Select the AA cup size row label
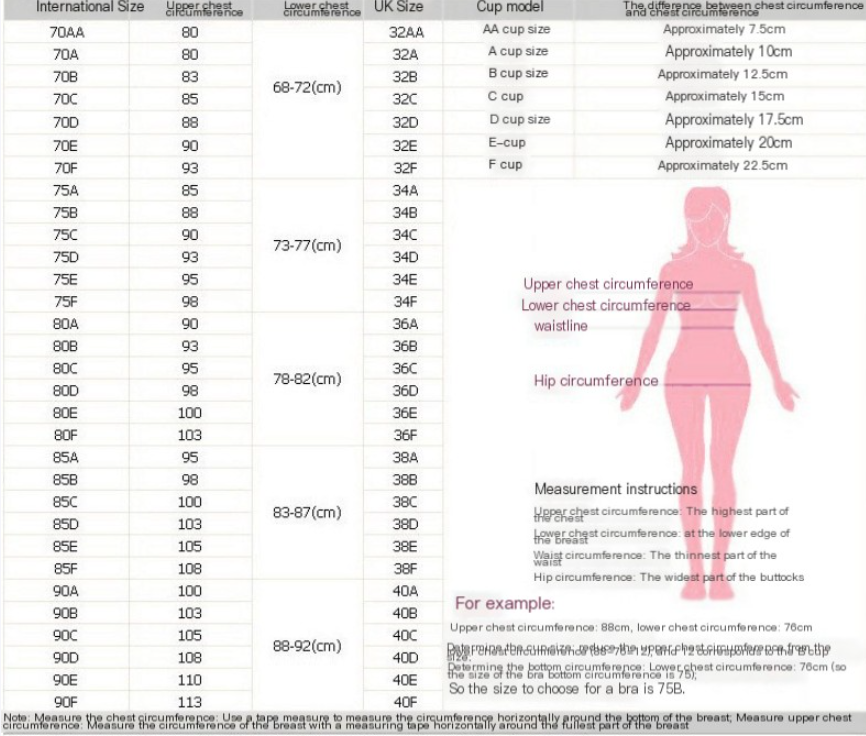Viewport: 866px width, 736px height. click(516, 30)
